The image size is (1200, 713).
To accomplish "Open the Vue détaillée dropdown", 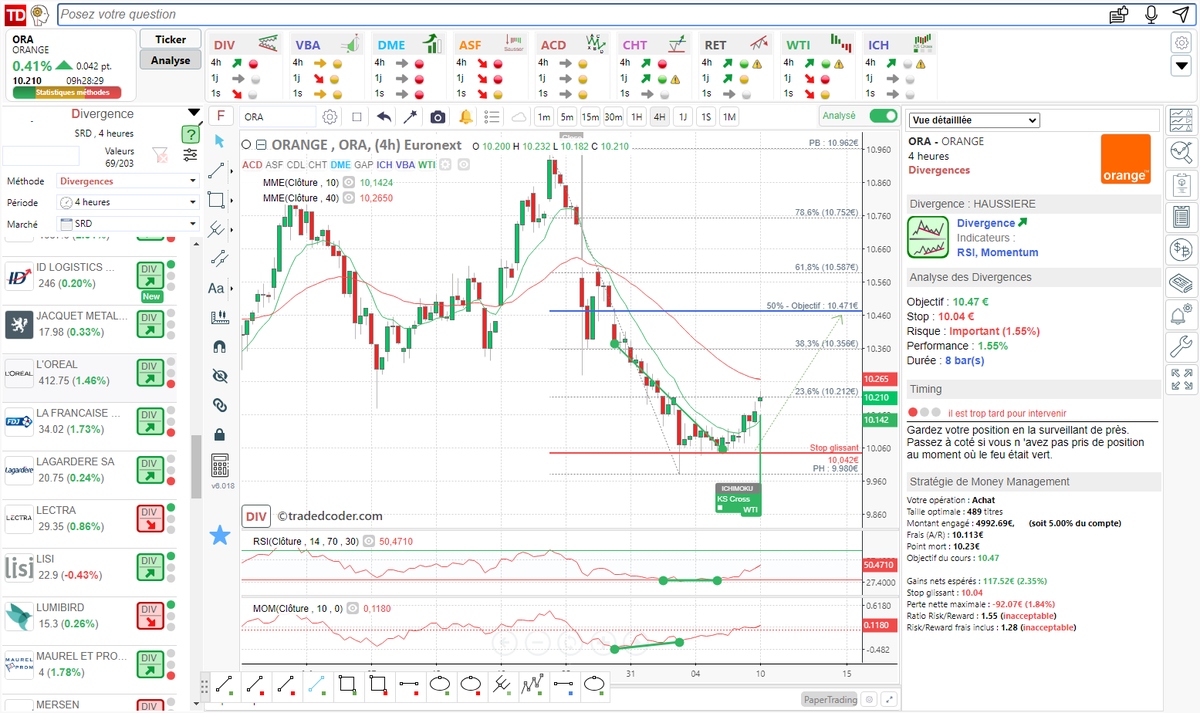I will [x=973, y=120].
